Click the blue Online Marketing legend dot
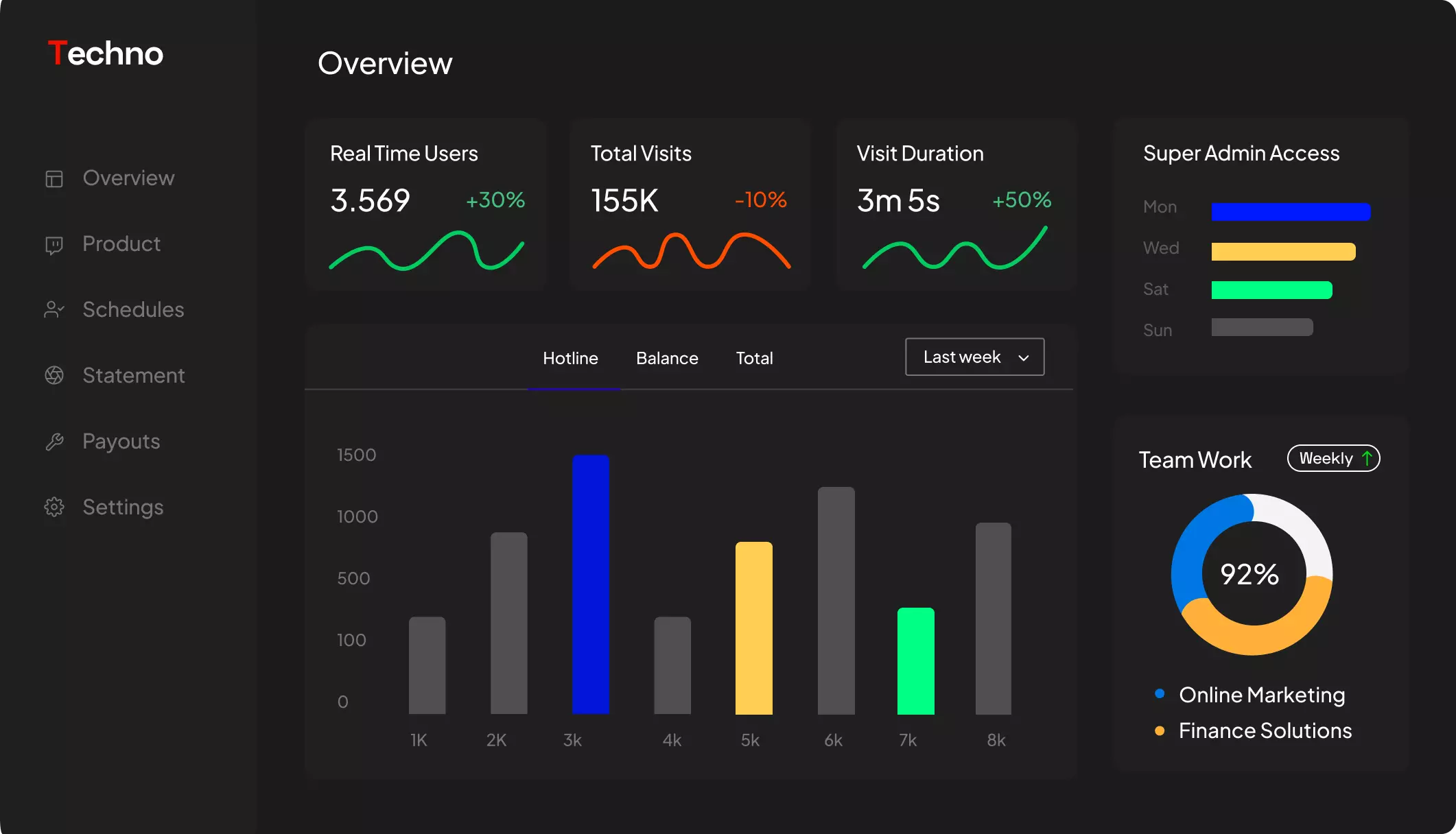 (x=1160, y=693)
